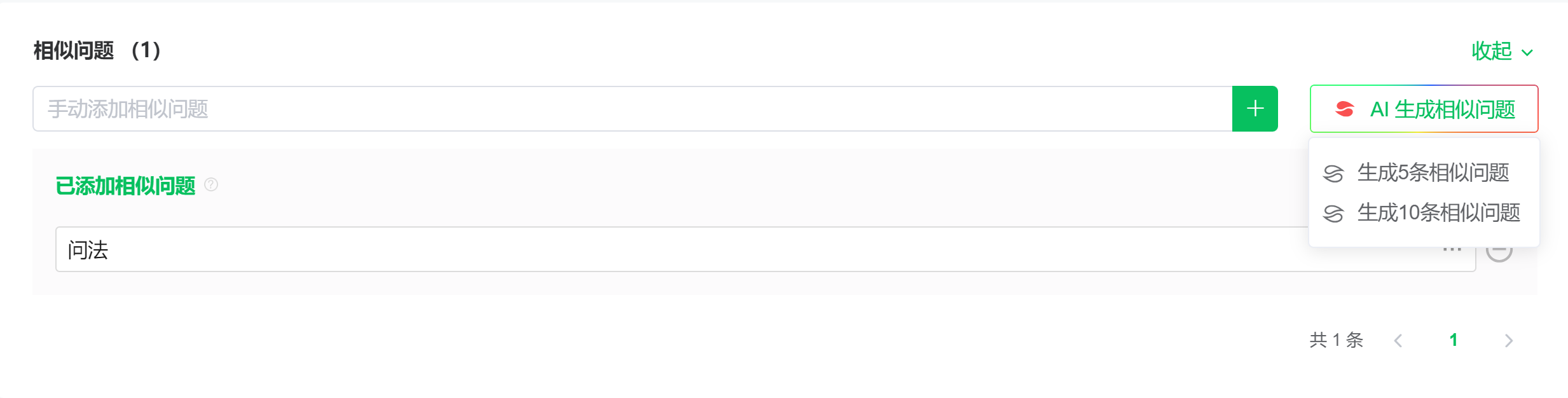Collapse the panel using 收起

coord(1490,52)
